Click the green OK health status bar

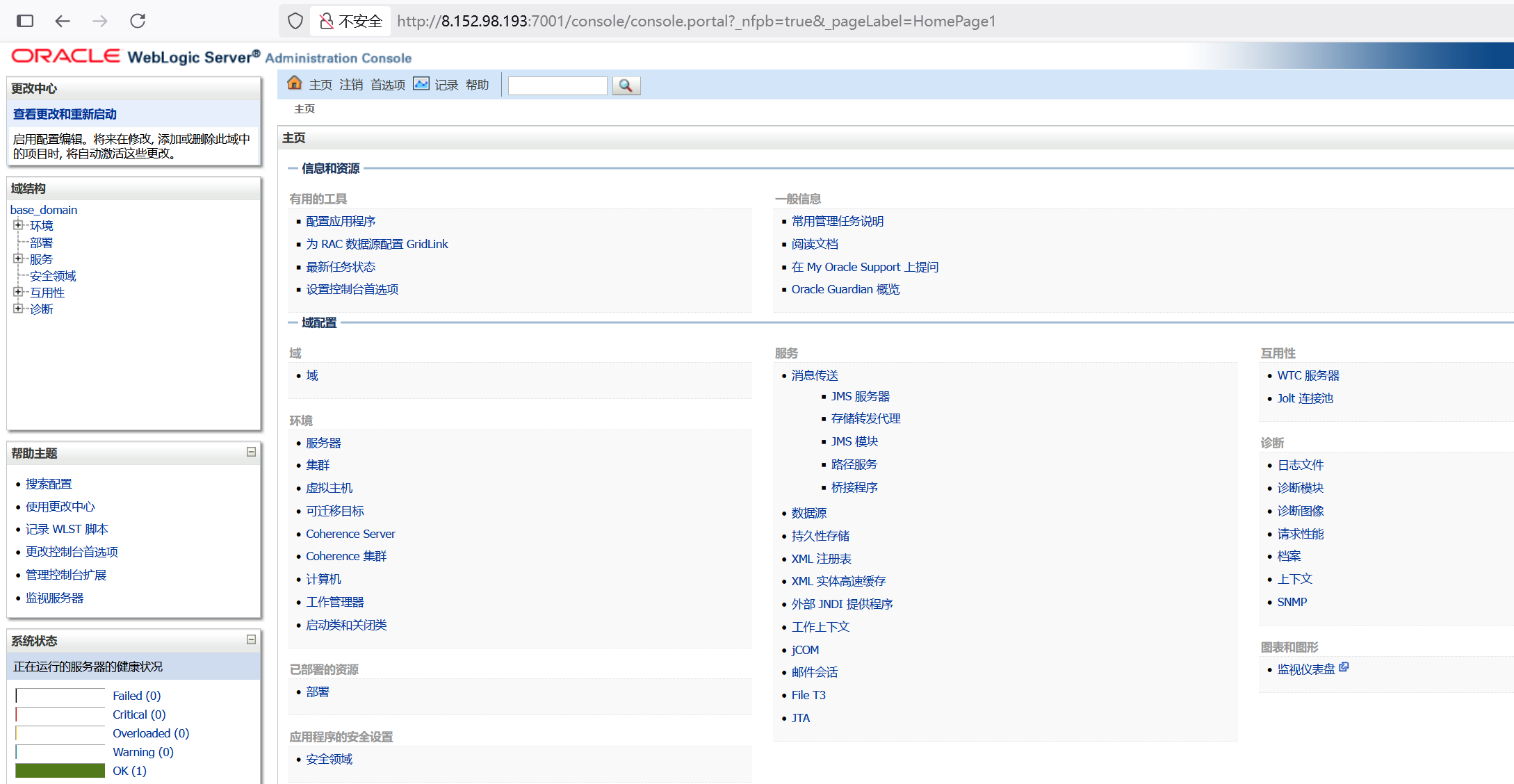(x=60, y=771)
